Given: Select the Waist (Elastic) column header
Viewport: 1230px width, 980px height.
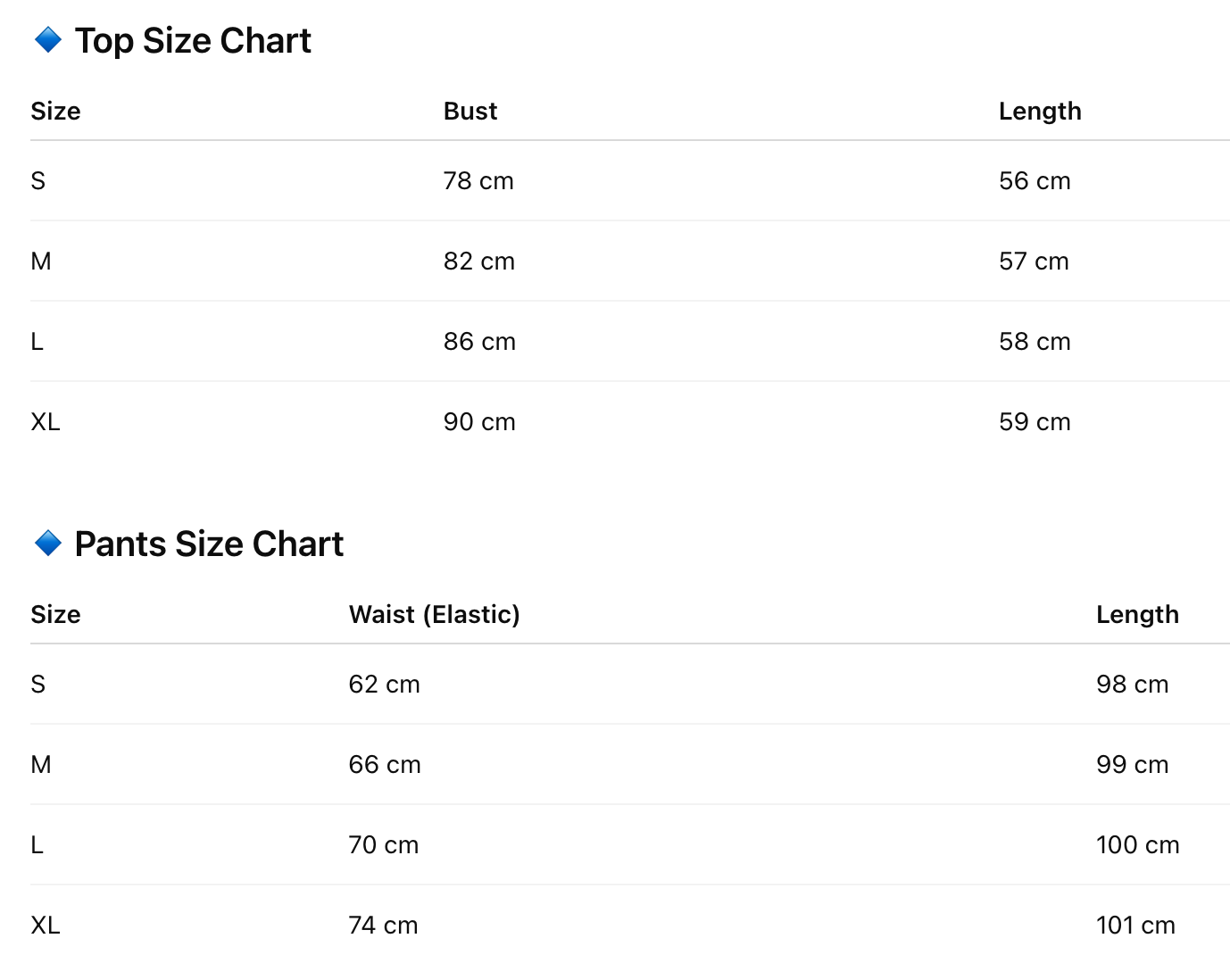Looking at the screenshot, I should 434,615.
